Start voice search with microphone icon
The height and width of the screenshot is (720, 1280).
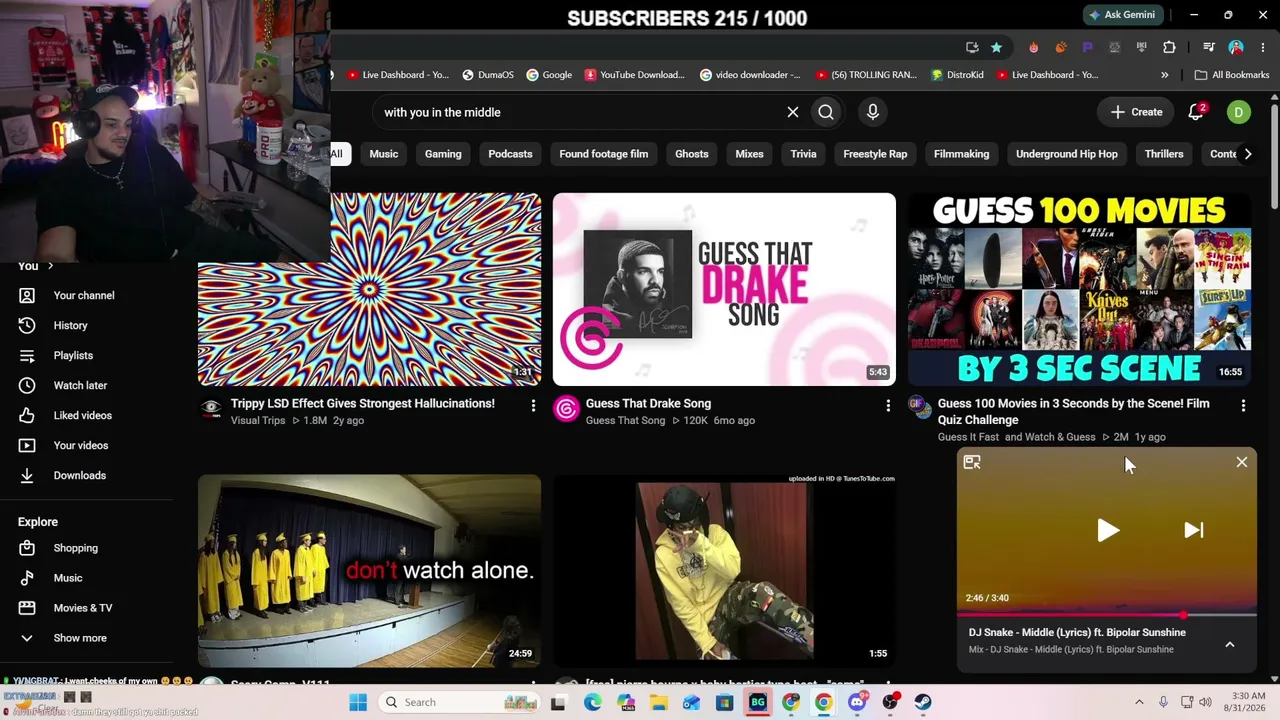(873, 112)
